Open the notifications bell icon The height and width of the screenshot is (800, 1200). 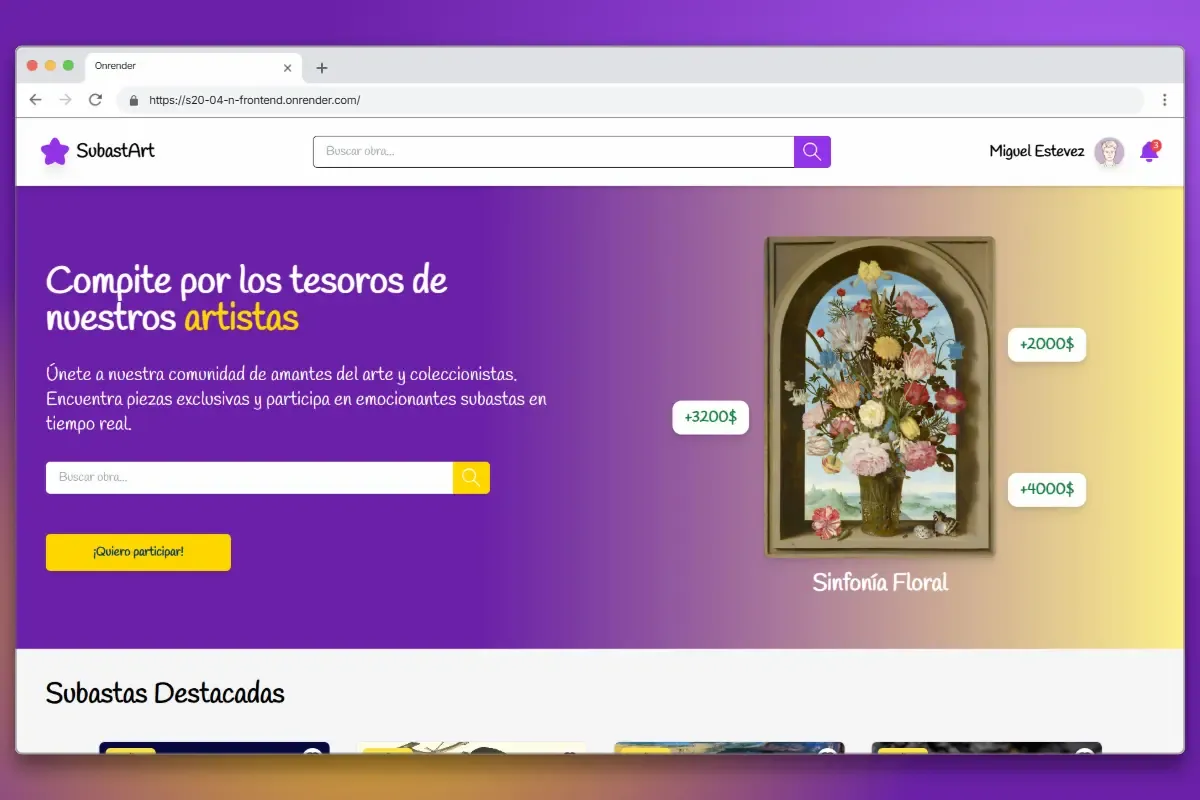[1150, 152]
